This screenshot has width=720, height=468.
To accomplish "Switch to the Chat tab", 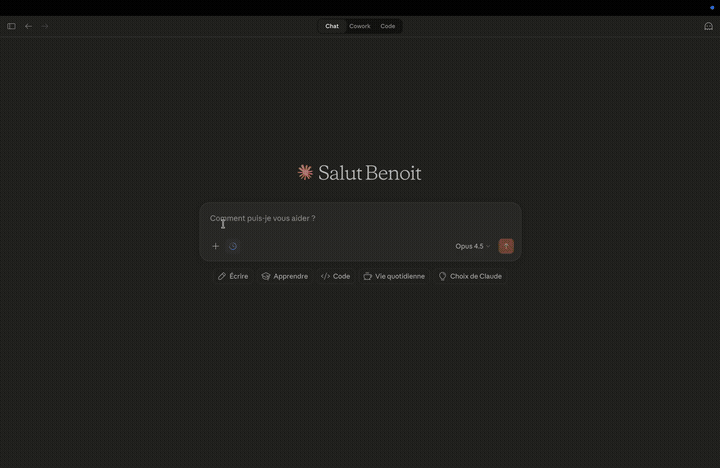I will [x=332, y=26].
